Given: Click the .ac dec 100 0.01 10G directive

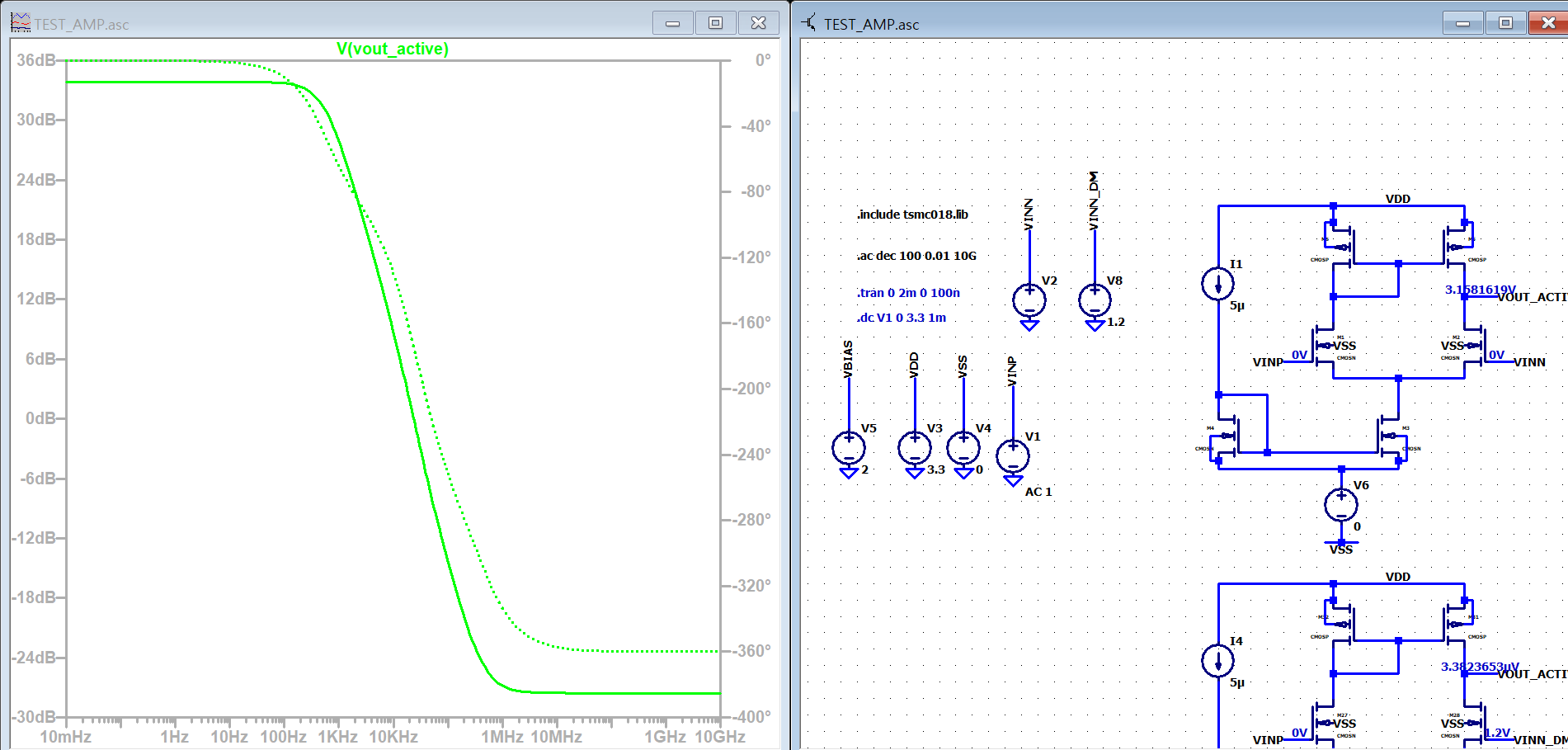Looking at the screenshot, I should pos(916,256).
